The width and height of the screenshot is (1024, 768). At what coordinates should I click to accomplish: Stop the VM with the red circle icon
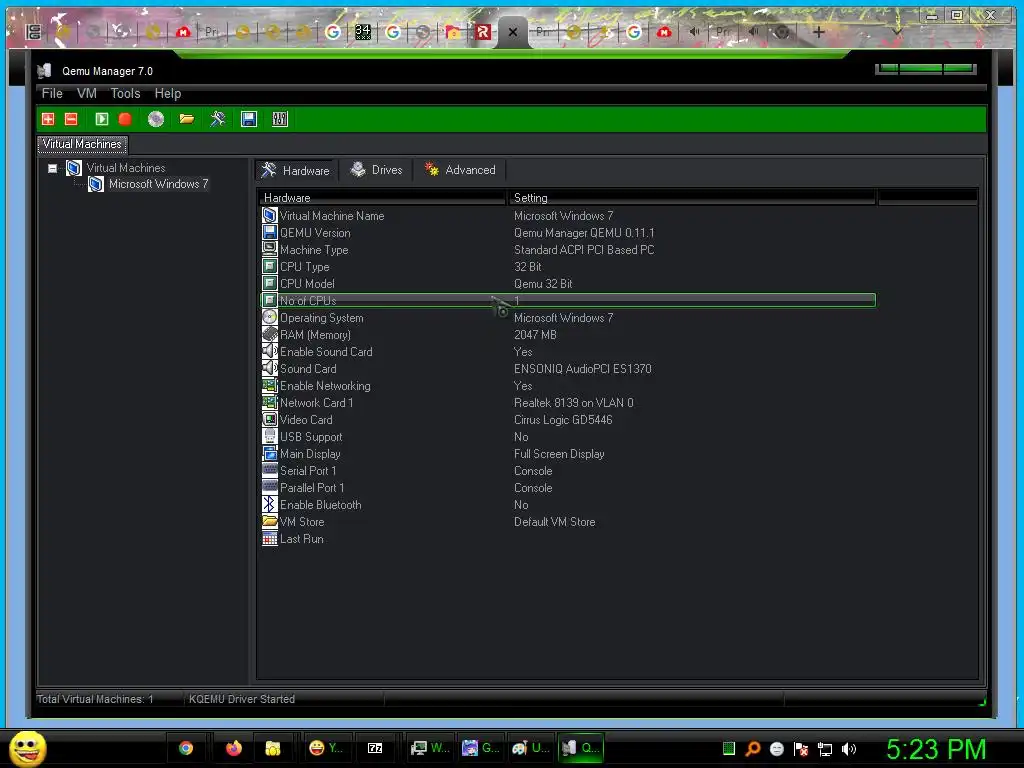125,119
